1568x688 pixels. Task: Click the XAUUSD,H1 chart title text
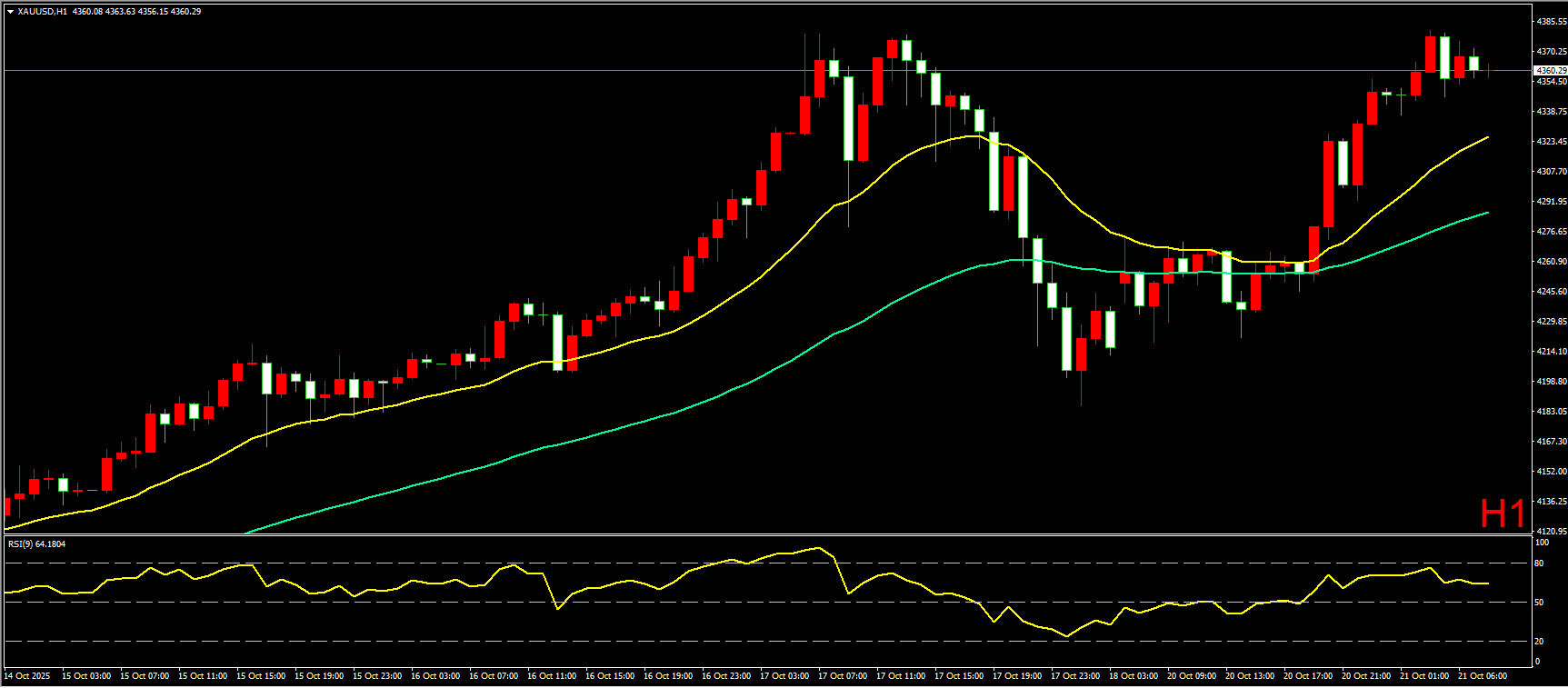coord(43,12)
